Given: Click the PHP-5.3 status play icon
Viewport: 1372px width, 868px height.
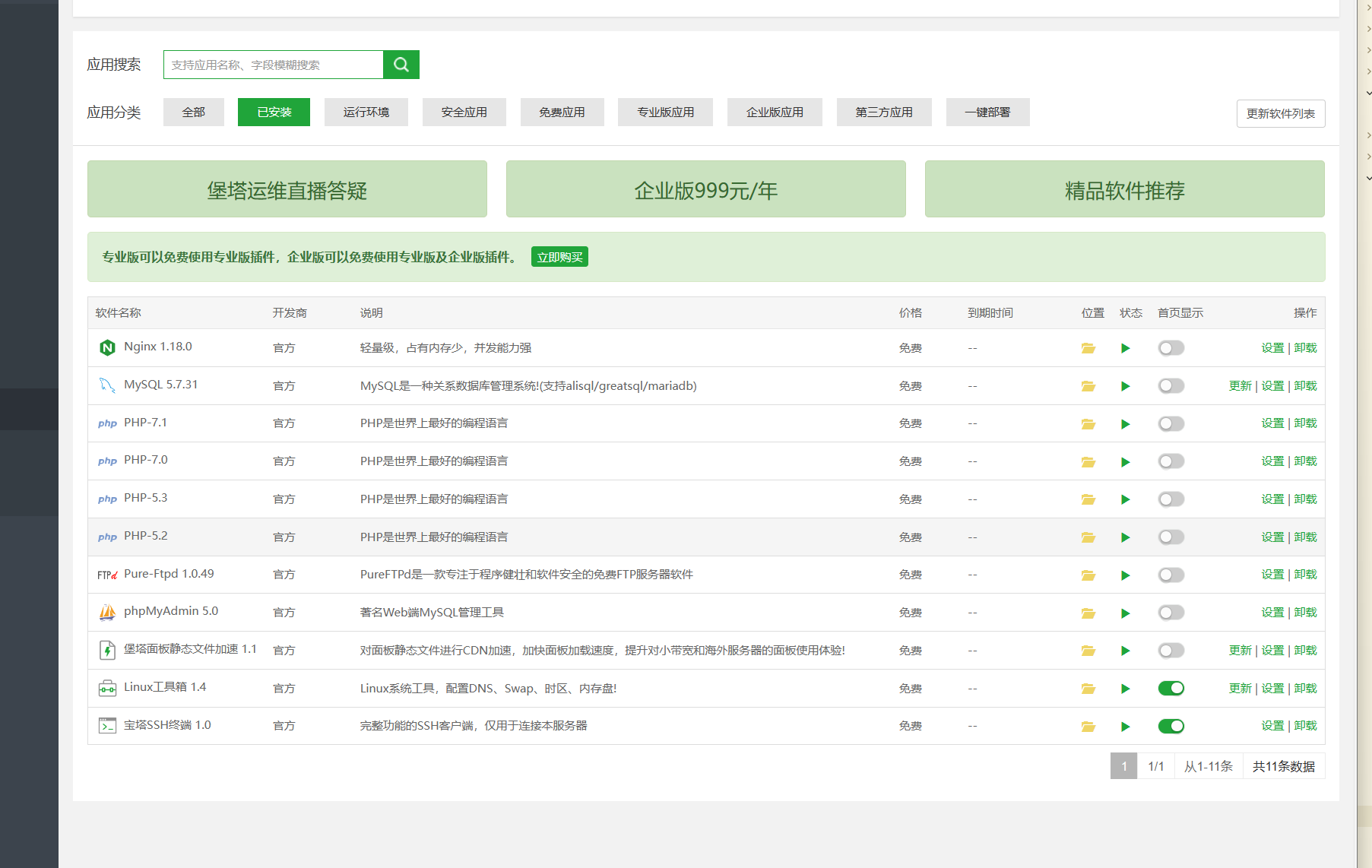Looking at the screenshot, I should pos(1126,499).
